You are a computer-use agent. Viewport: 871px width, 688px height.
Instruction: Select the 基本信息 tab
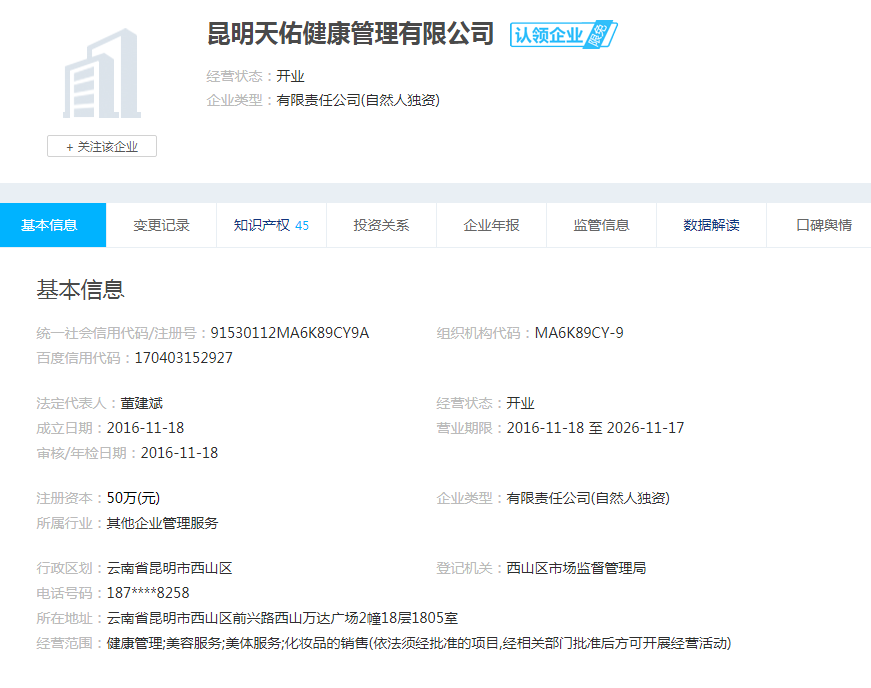50,225
